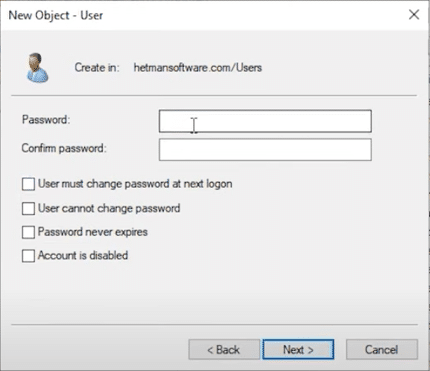Click the hetmansoftware.com/Users path text

198,68
